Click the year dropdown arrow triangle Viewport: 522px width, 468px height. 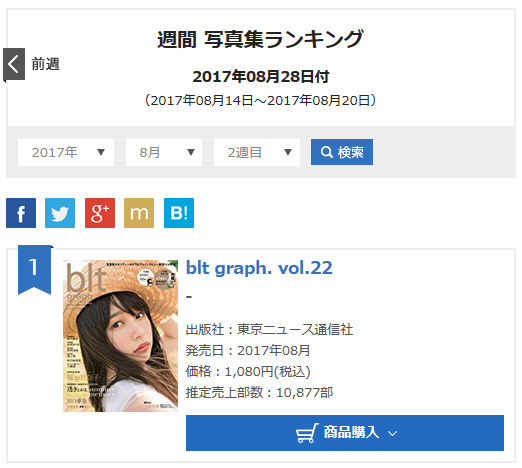click(x=101, y=152)
